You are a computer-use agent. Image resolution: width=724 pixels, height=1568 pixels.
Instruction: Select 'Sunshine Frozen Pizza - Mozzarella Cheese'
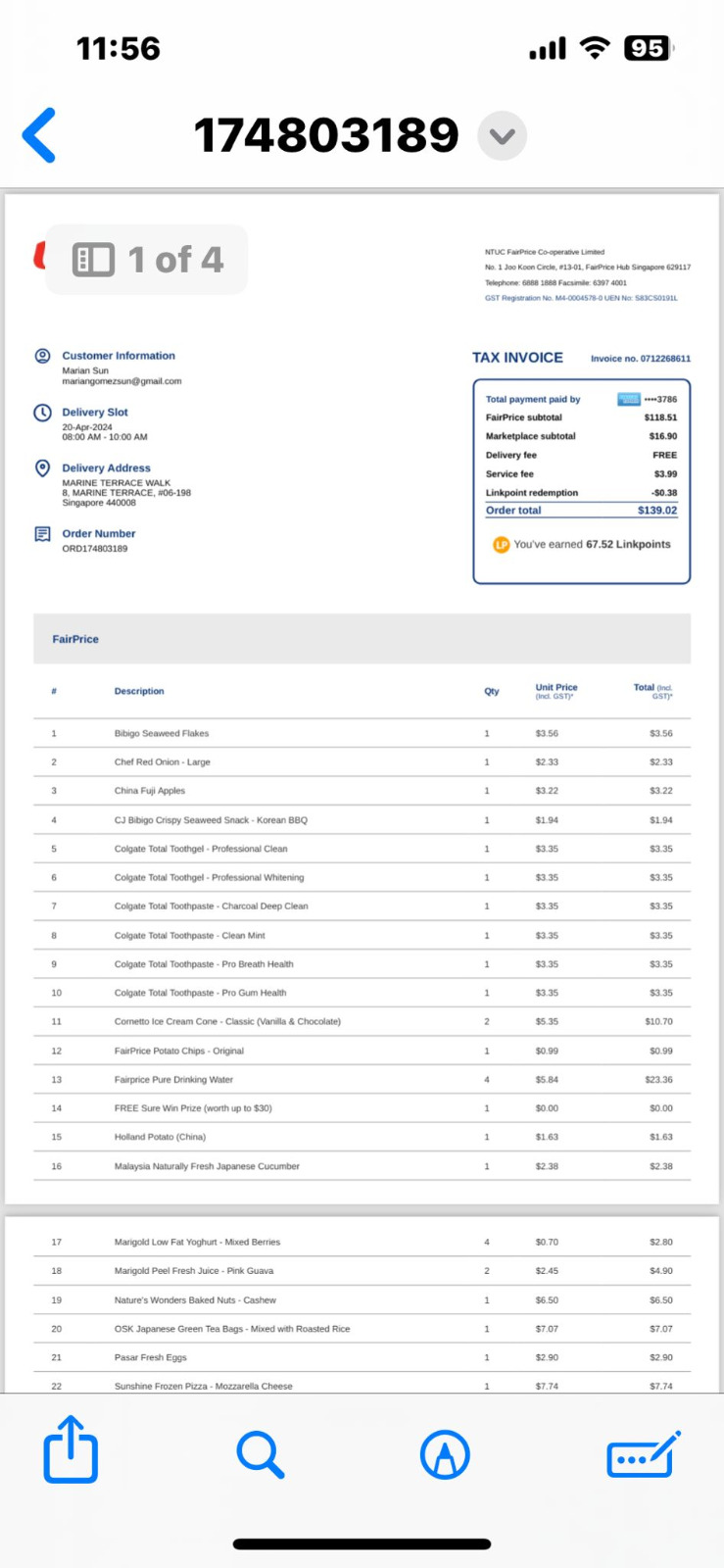(203, 1386)
